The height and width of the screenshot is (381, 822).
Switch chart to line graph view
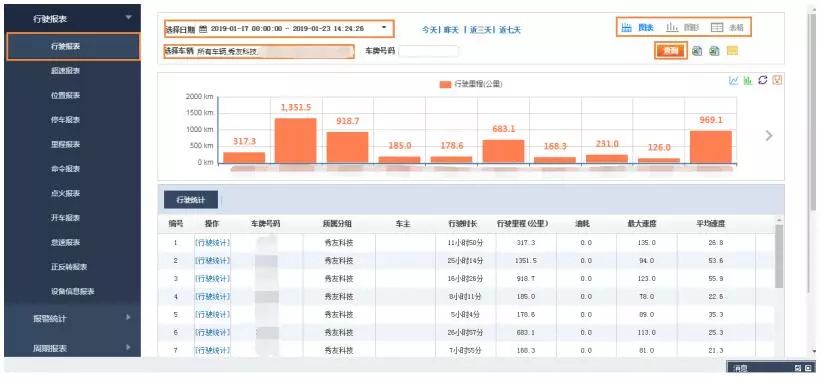[734, 81]
